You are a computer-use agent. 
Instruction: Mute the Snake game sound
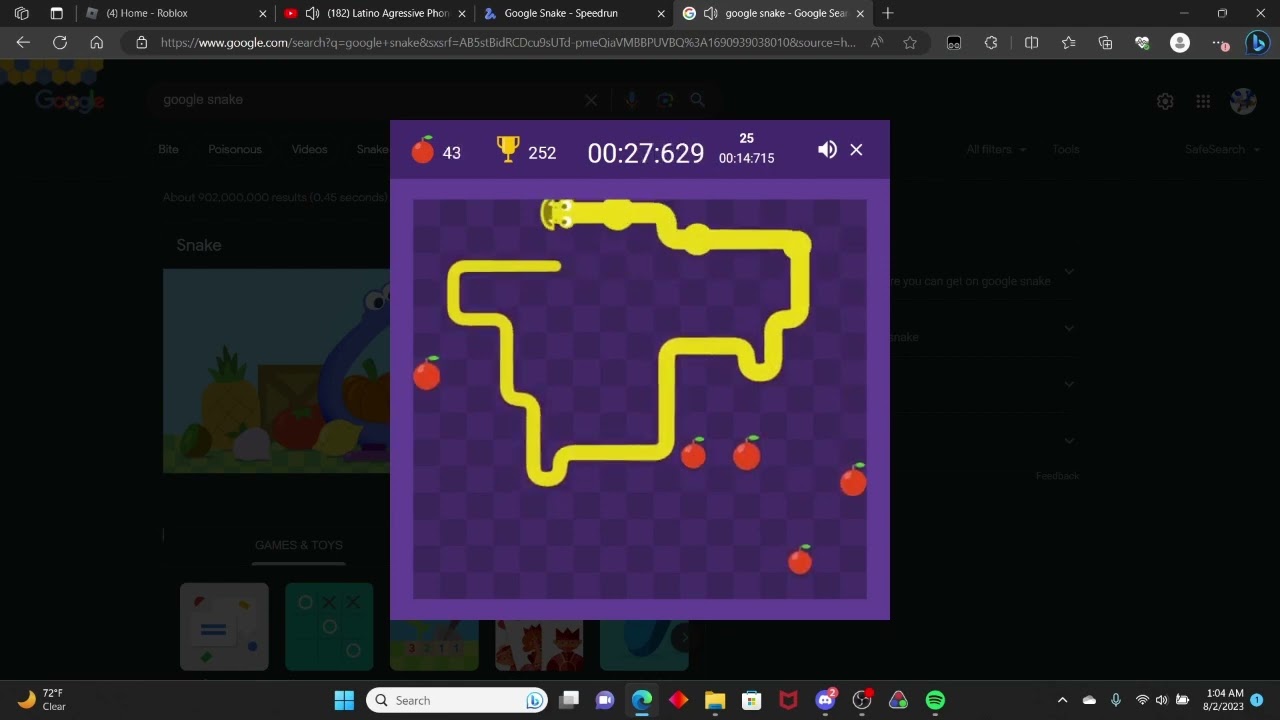click(827, 150)
